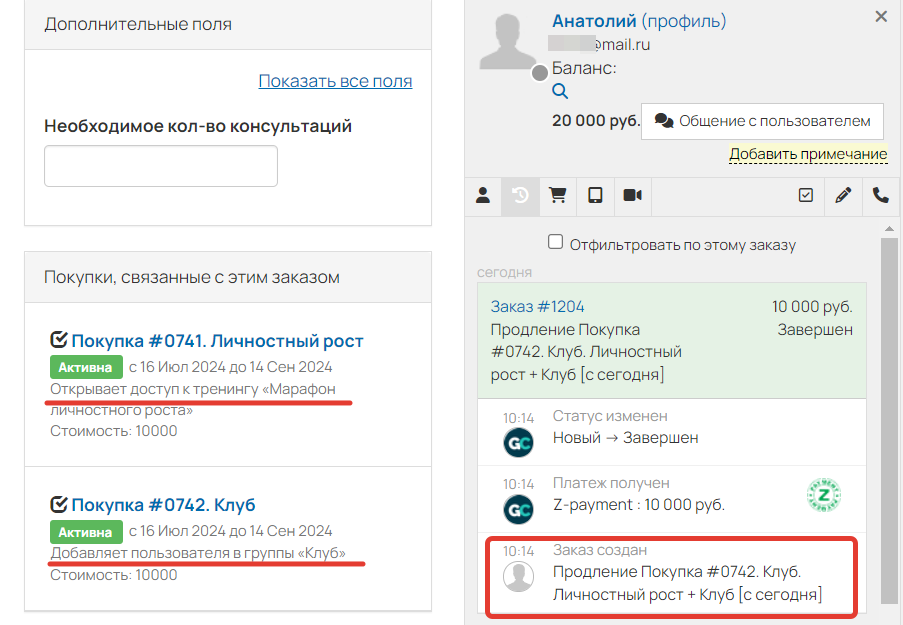Open Заказ #1204 link
The image size is (903, 625).
pos(537,306)
